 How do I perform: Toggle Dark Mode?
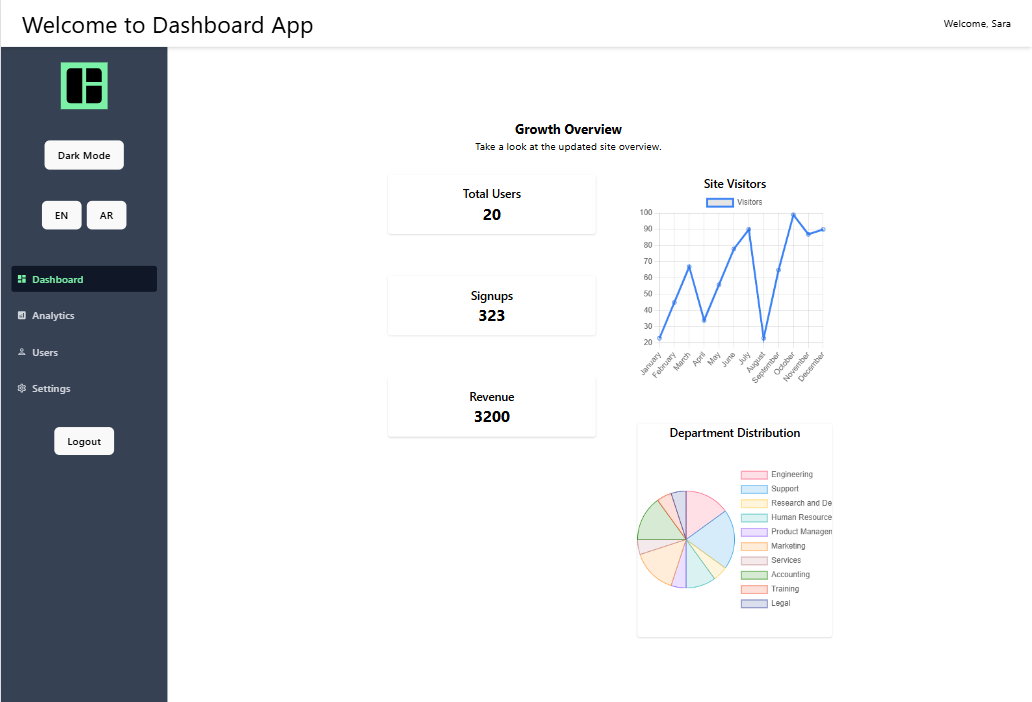point(83,155)
